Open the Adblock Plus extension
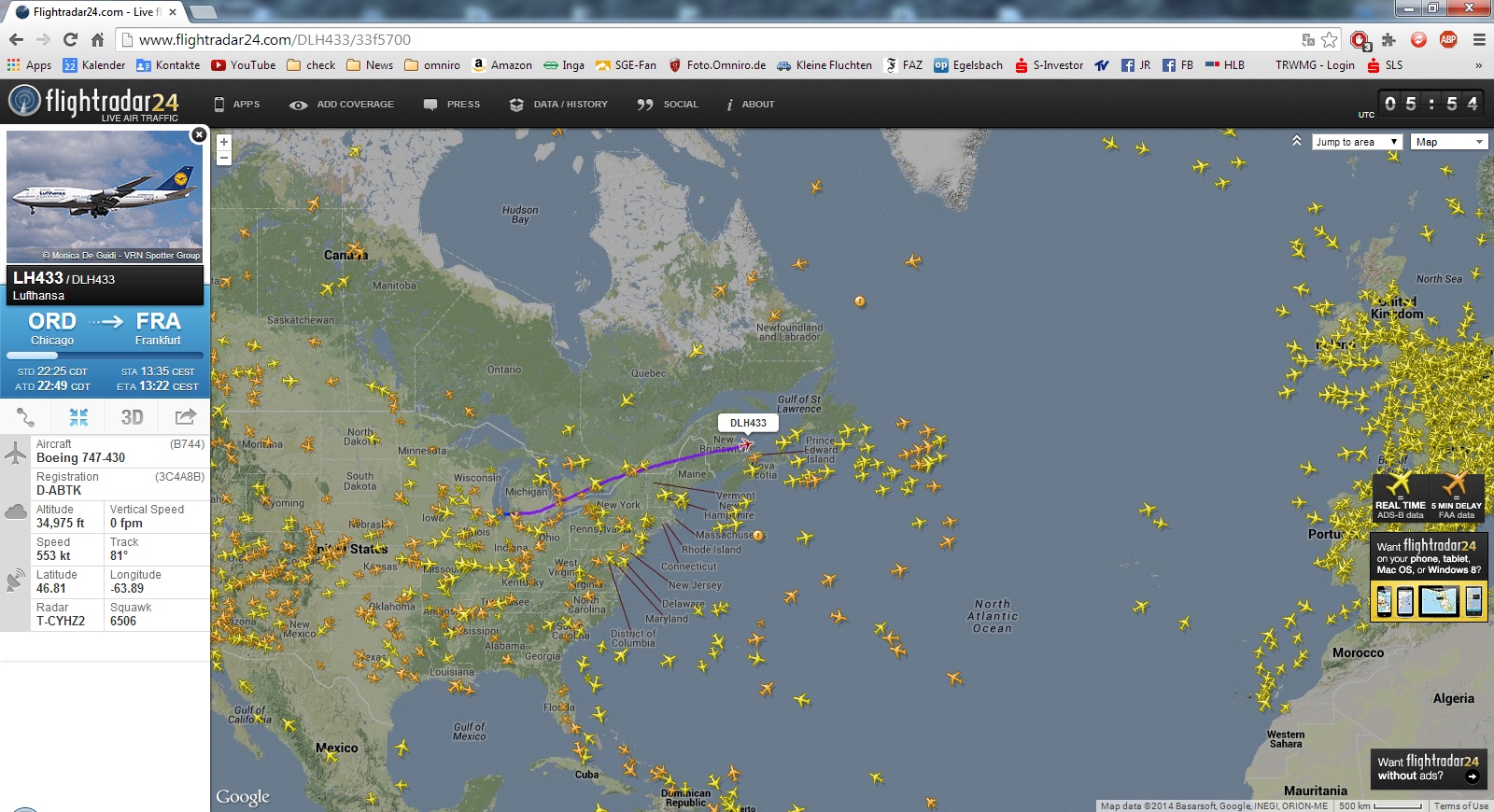1494x812 pixels. point(1448,39)
